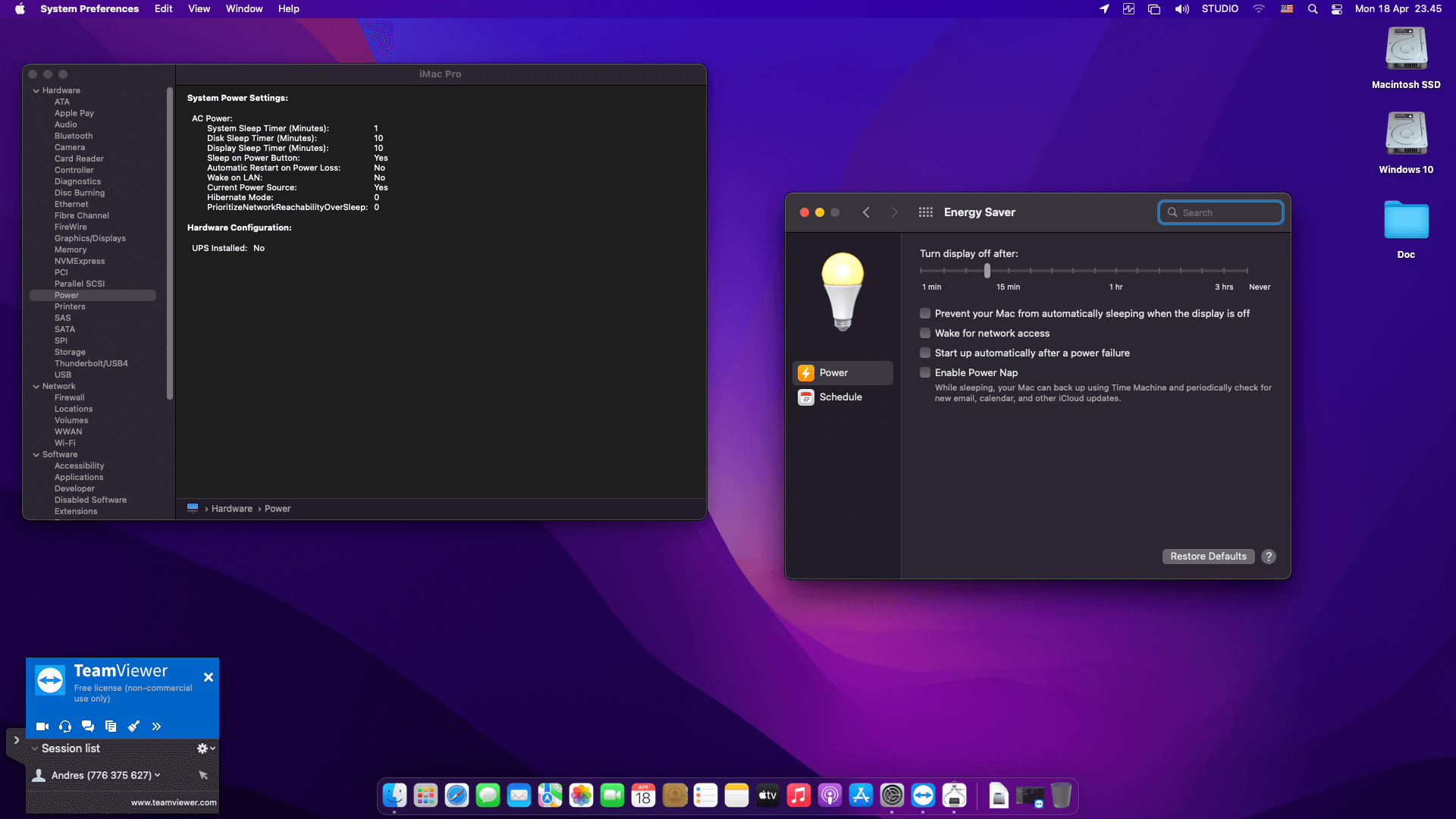Expand more TeamViewer toolbar options
This screenshot has width=1456, height=819.
pos(156,726)
